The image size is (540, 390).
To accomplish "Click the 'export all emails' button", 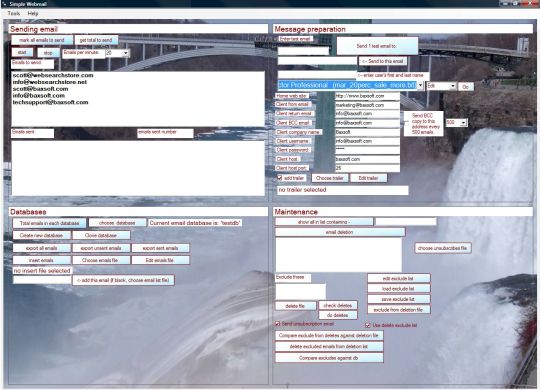I will pyautogui.click(x=42, y=248).
